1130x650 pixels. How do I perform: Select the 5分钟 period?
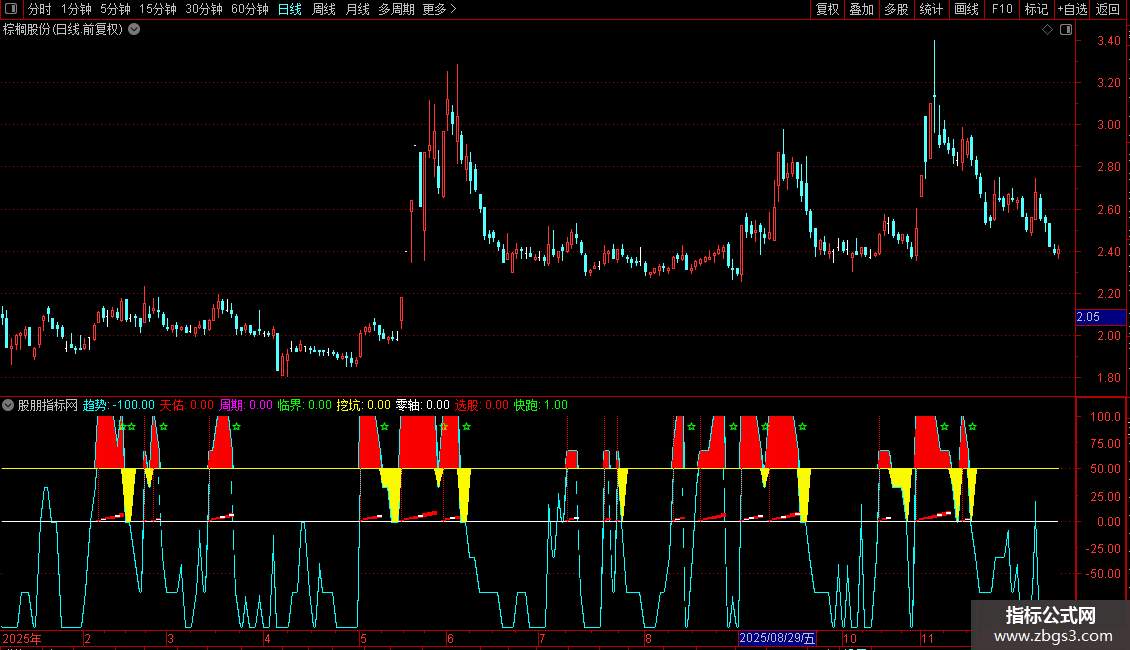tap(115, 9)
